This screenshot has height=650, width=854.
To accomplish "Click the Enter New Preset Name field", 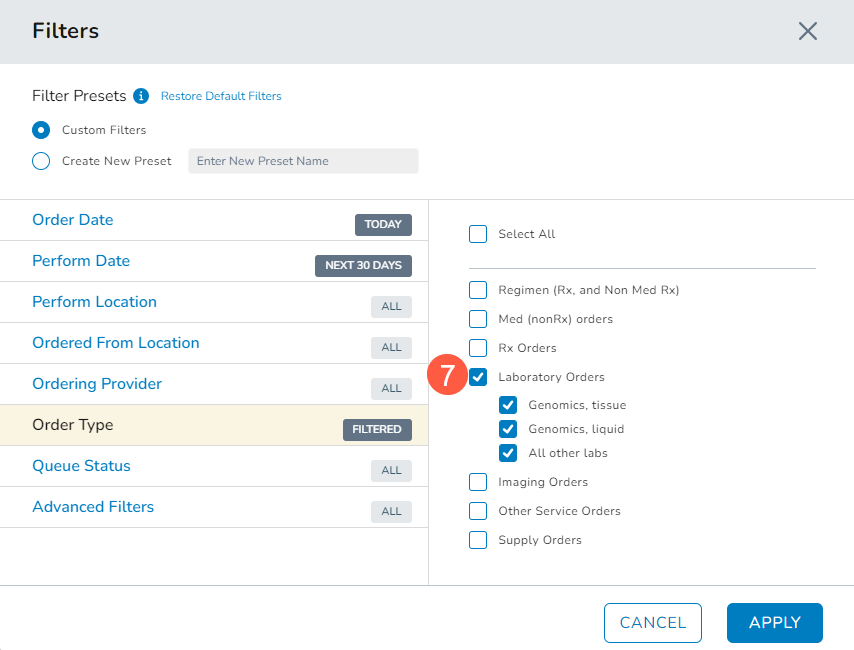I will point(303,161).
